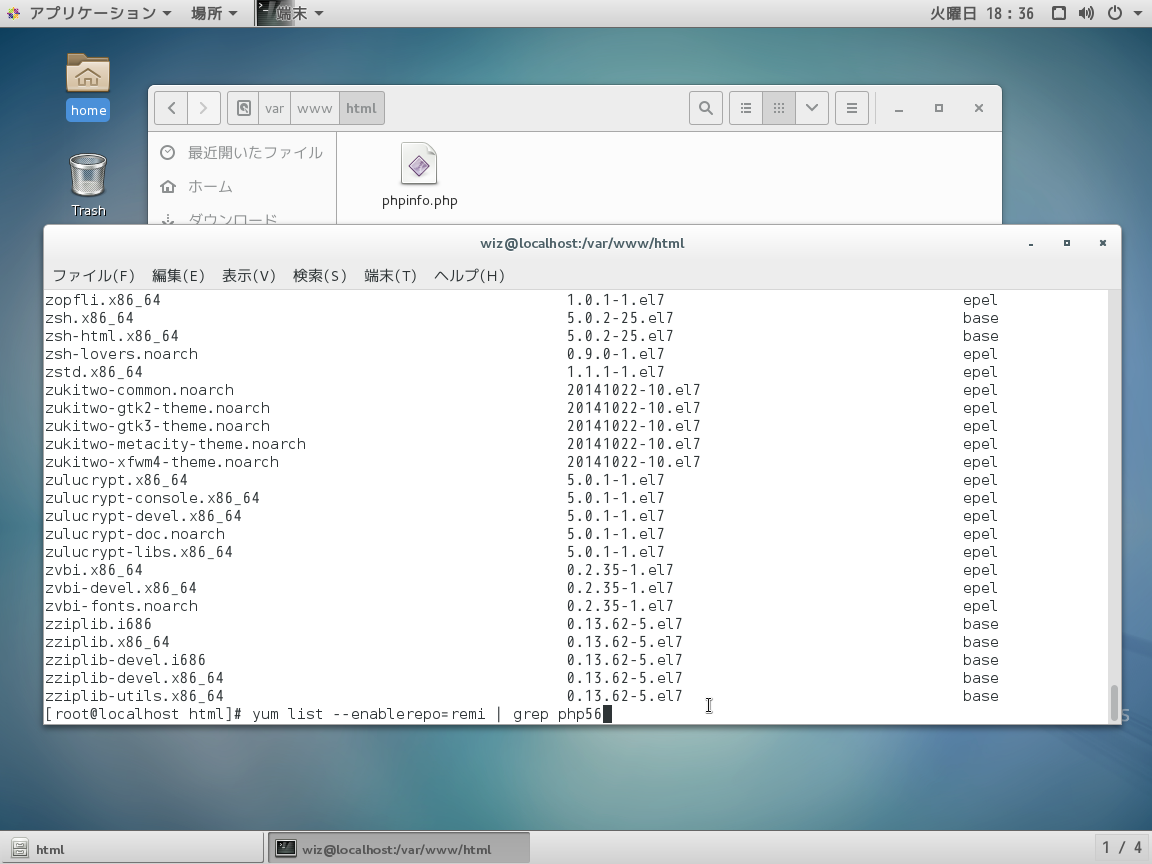Viewport: 1152px width, 864px height.
Task: Open file manager search
Action: (x=705, y=108)
